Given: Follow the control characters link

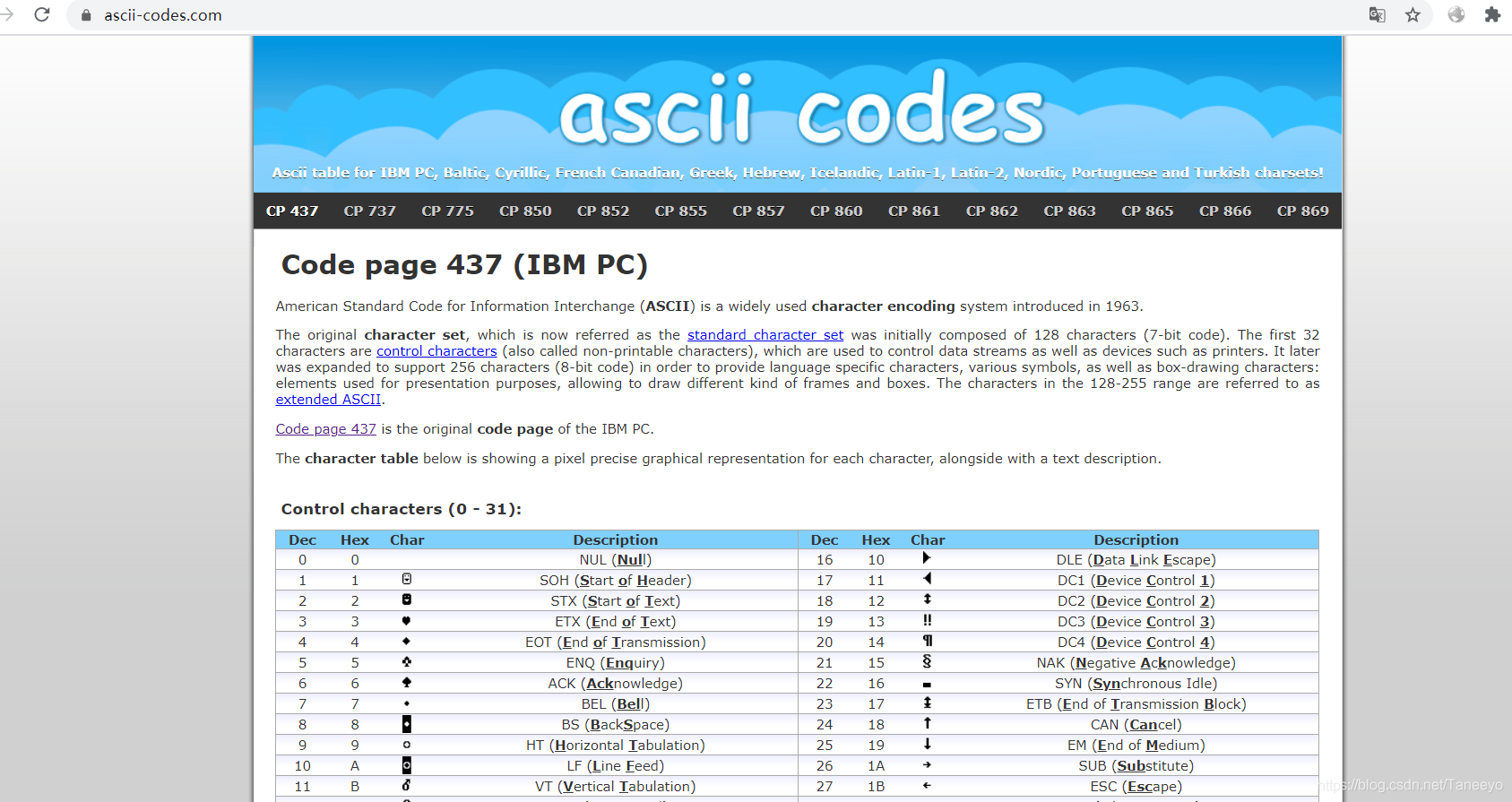Looking at the screenshot, I should [x=436, y=351].
